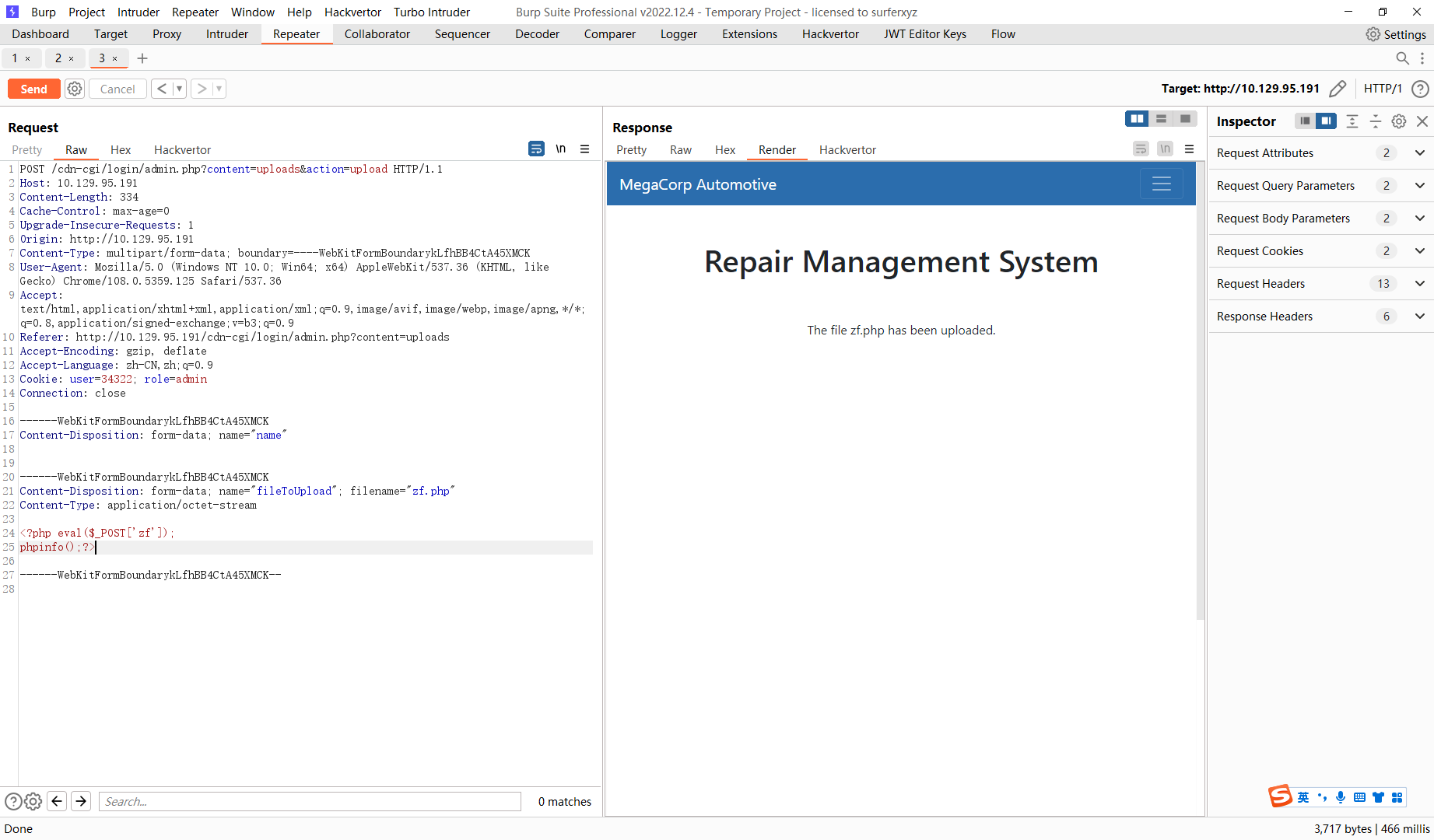The width and height of the screenshot is (1434, 840).
Task: Open previous request history dropdown arrow
Action: coord(179,89)
